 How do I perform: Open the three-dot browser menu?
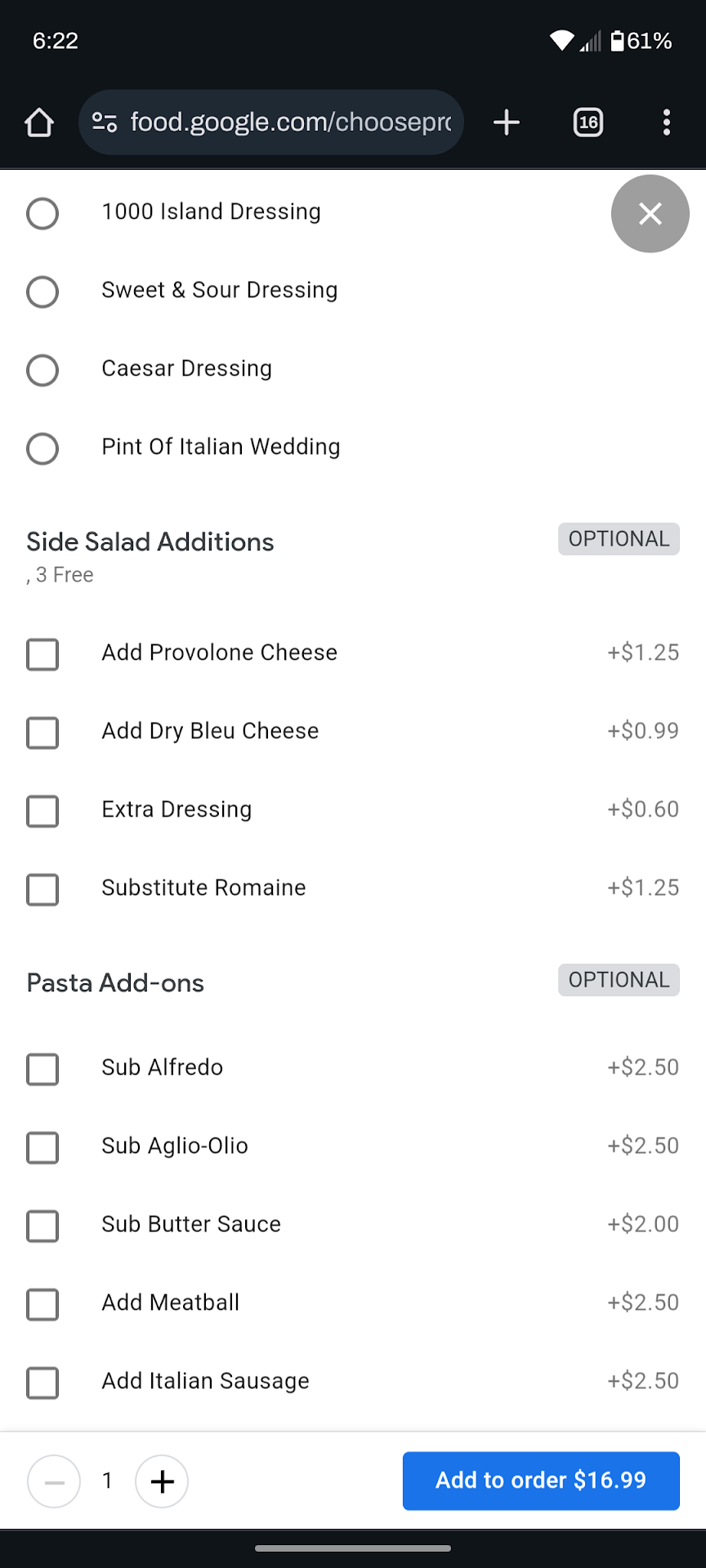(x=667, y=122)
